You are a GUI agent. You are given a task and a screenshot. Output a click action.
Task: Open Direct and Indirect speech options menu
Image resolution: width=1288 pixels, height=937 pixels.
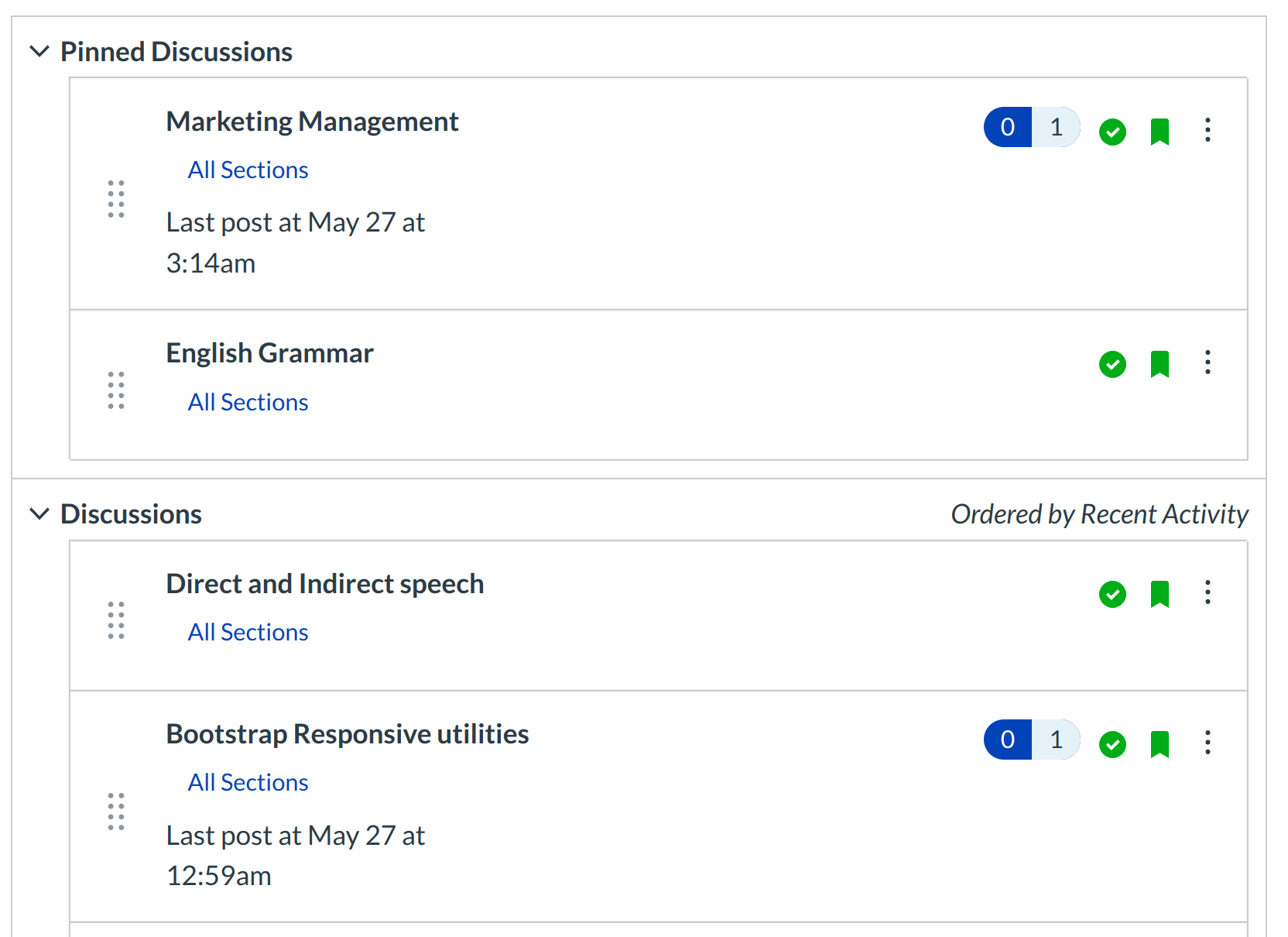coord(1207,592)
